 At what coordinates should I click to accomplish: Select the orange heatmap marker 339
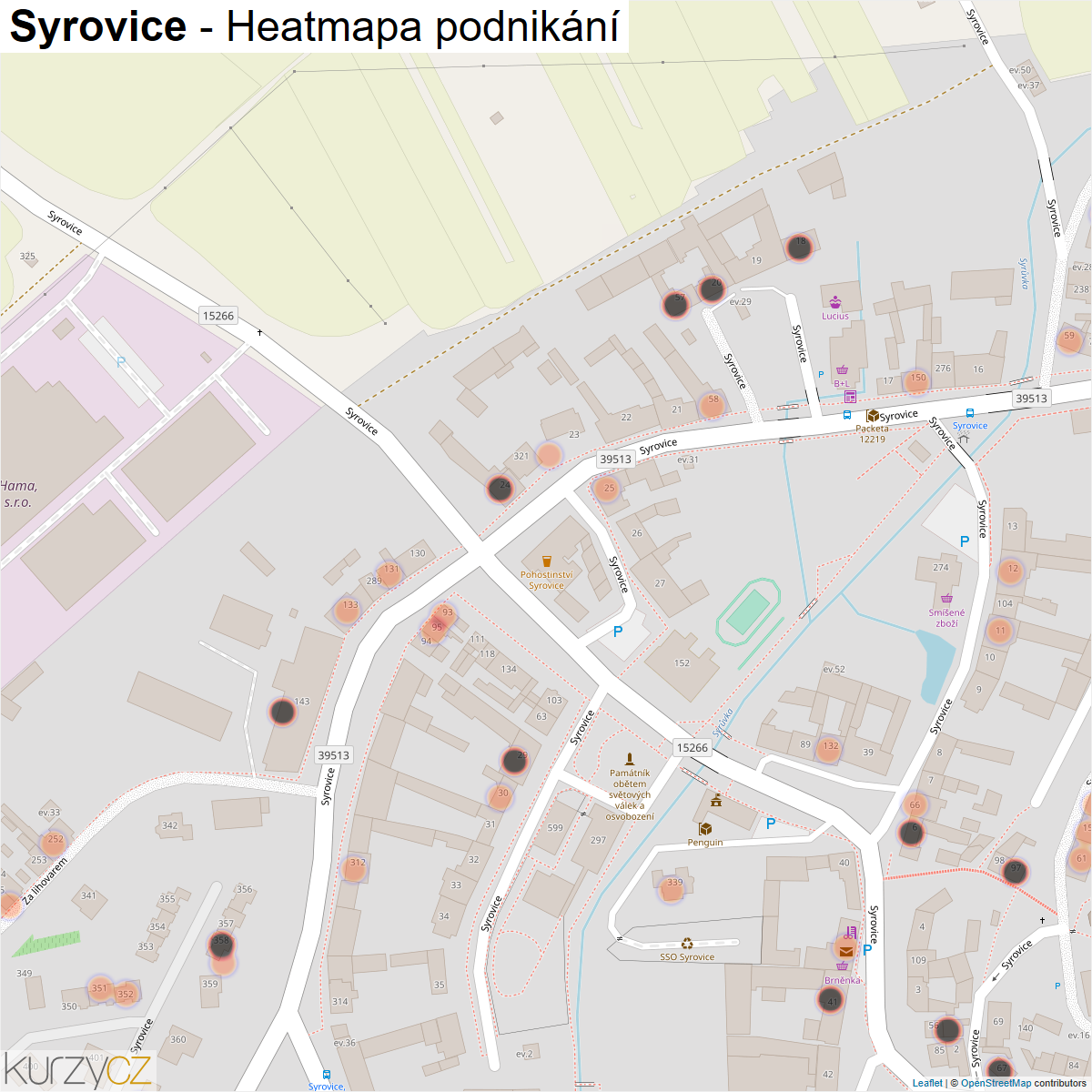point(672,889)
